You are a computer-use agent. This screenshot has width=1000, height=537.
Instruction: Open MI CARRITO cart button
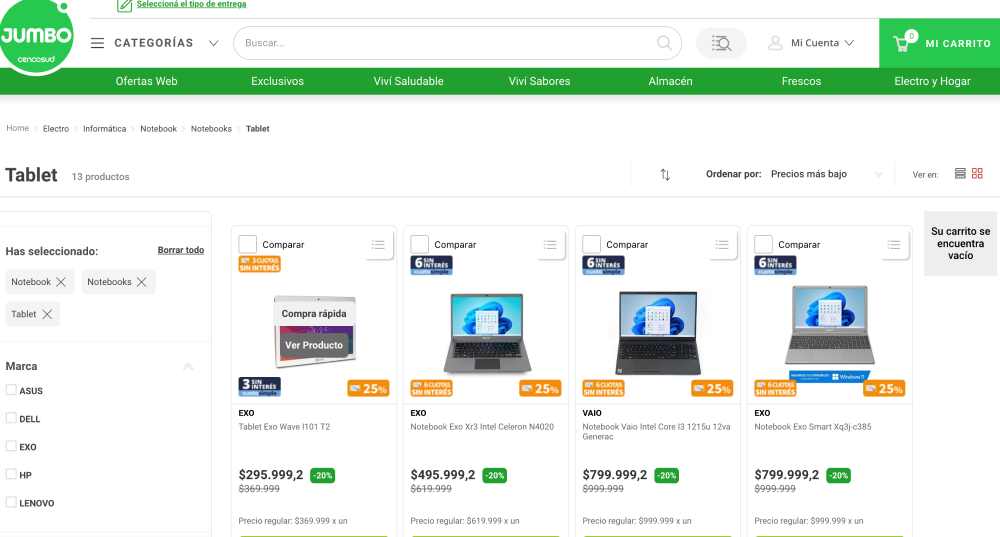[939, 43]
